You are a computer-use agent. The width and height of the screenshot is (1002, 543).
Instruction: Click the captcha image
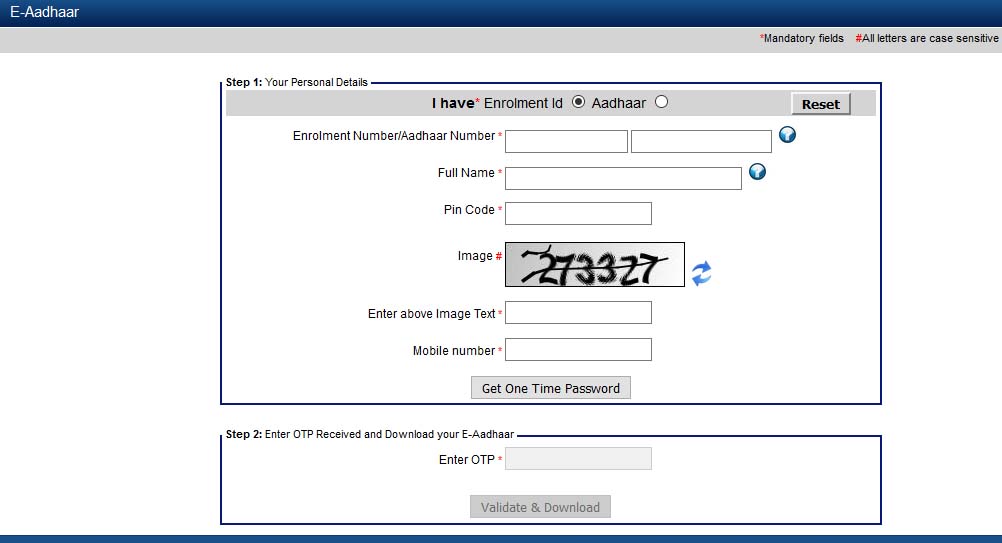(595, 264)
